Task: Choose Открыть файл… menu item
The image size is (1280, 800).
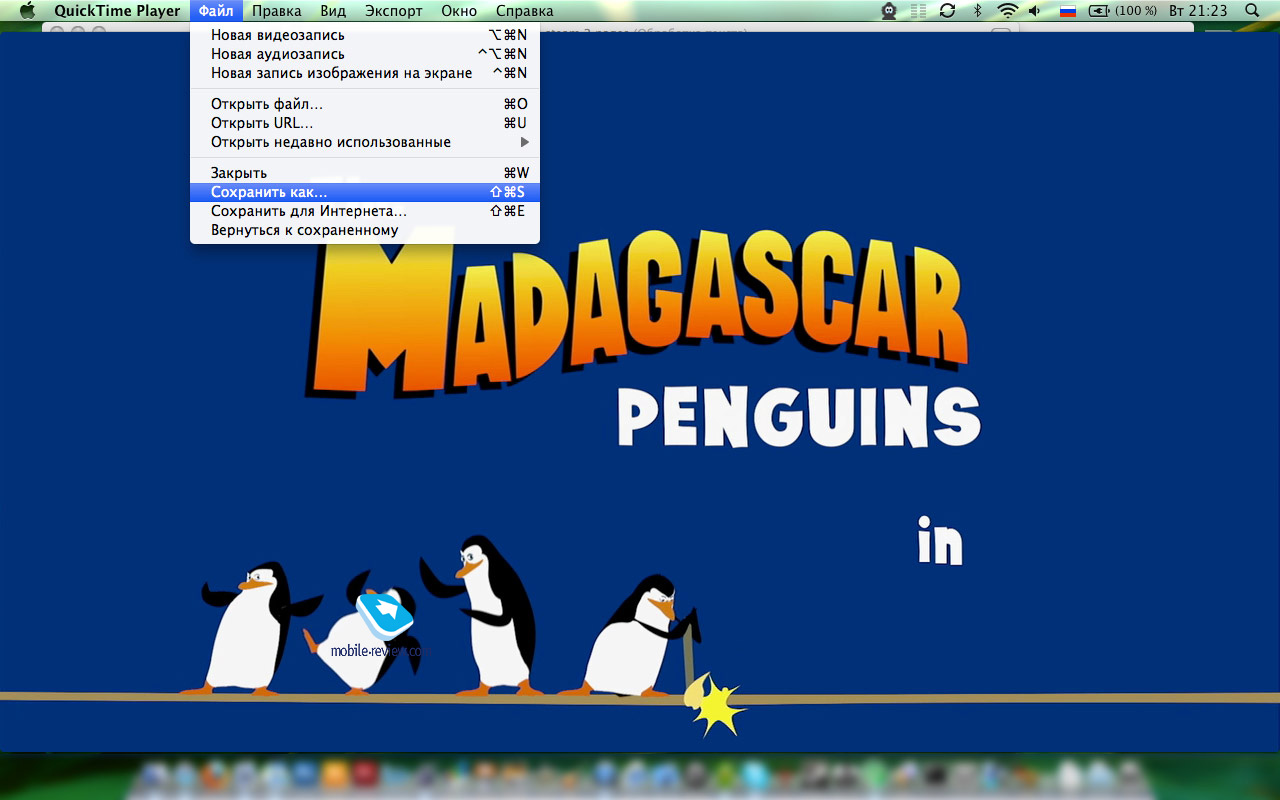Action: pyautogui.click(x=365, y=104)
